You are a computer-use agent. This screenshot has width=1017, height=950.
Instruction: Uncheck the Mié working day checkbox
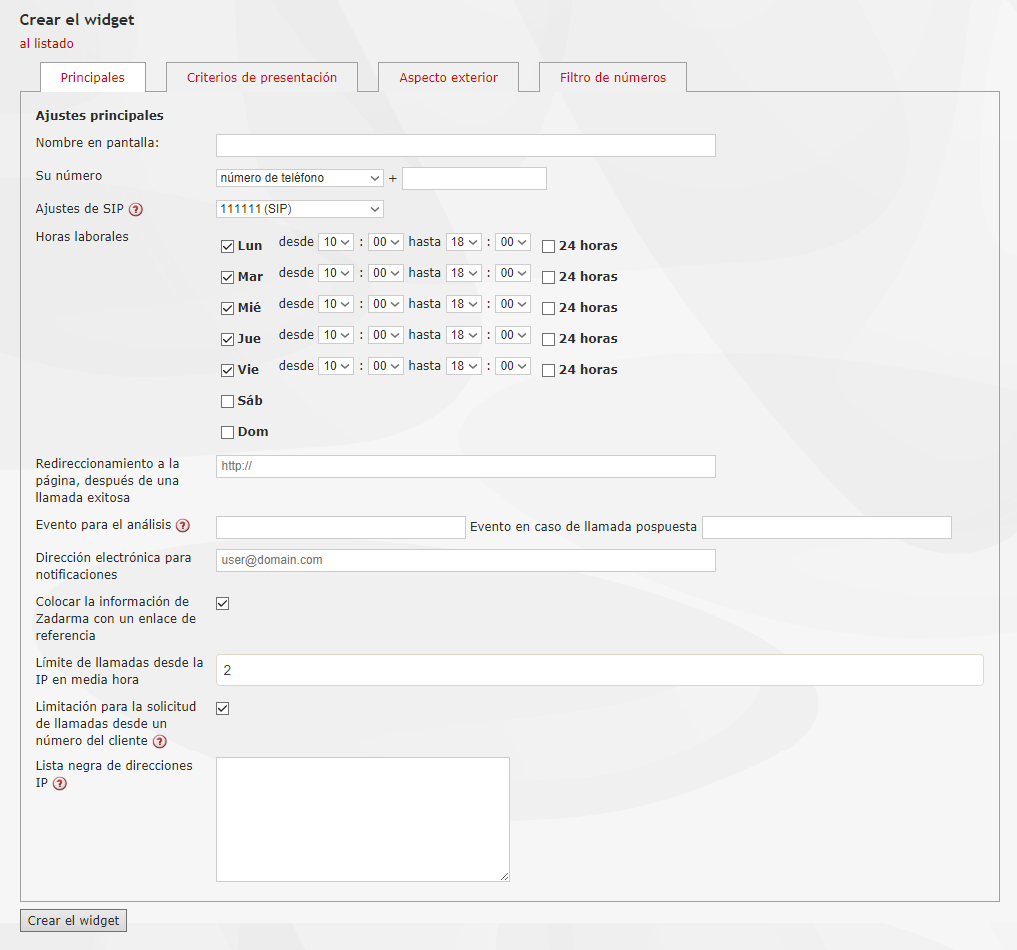[227, 309]
